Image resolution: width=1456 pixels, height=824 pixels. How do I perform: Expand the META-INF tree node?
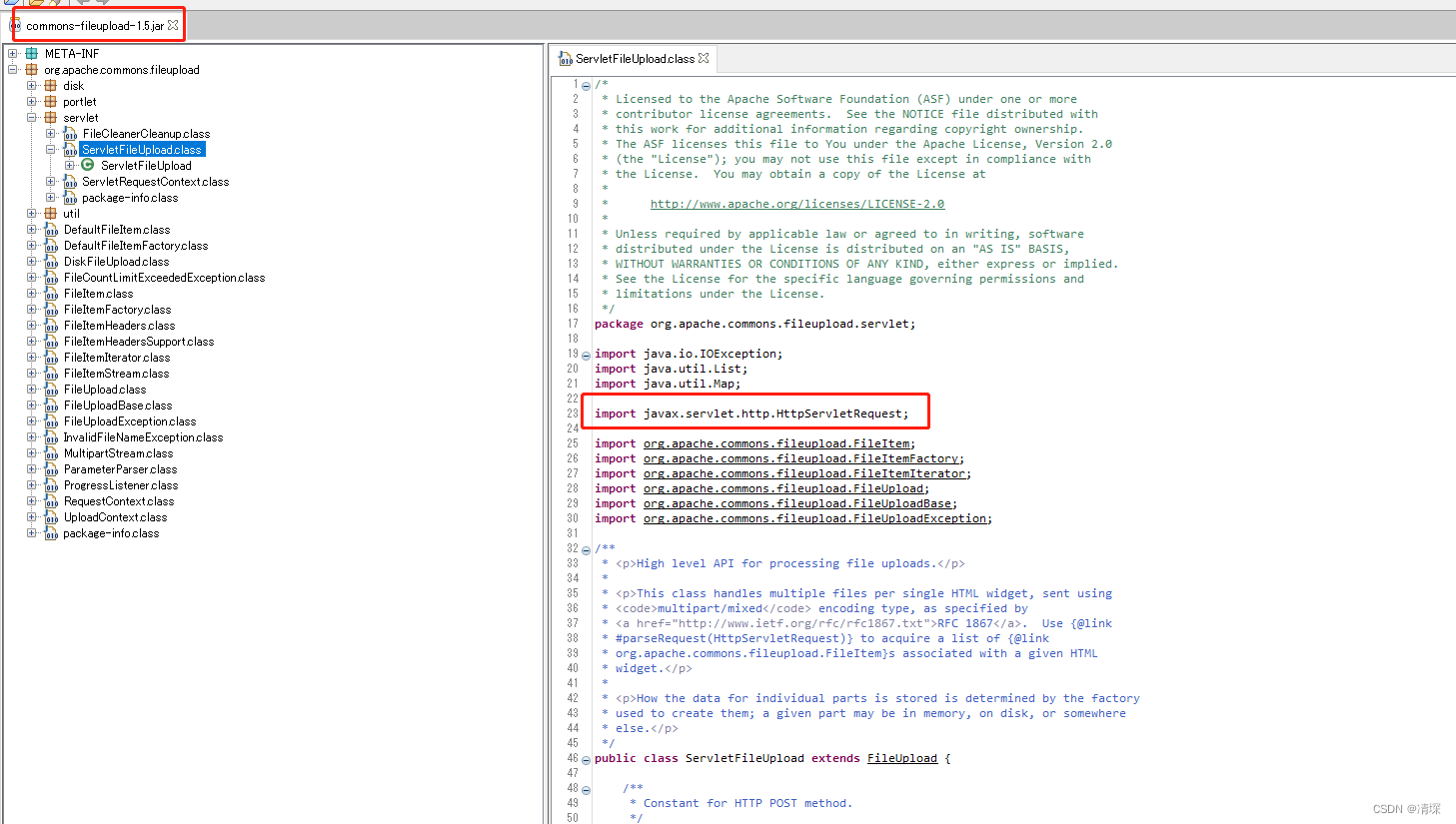pos(12,54)
